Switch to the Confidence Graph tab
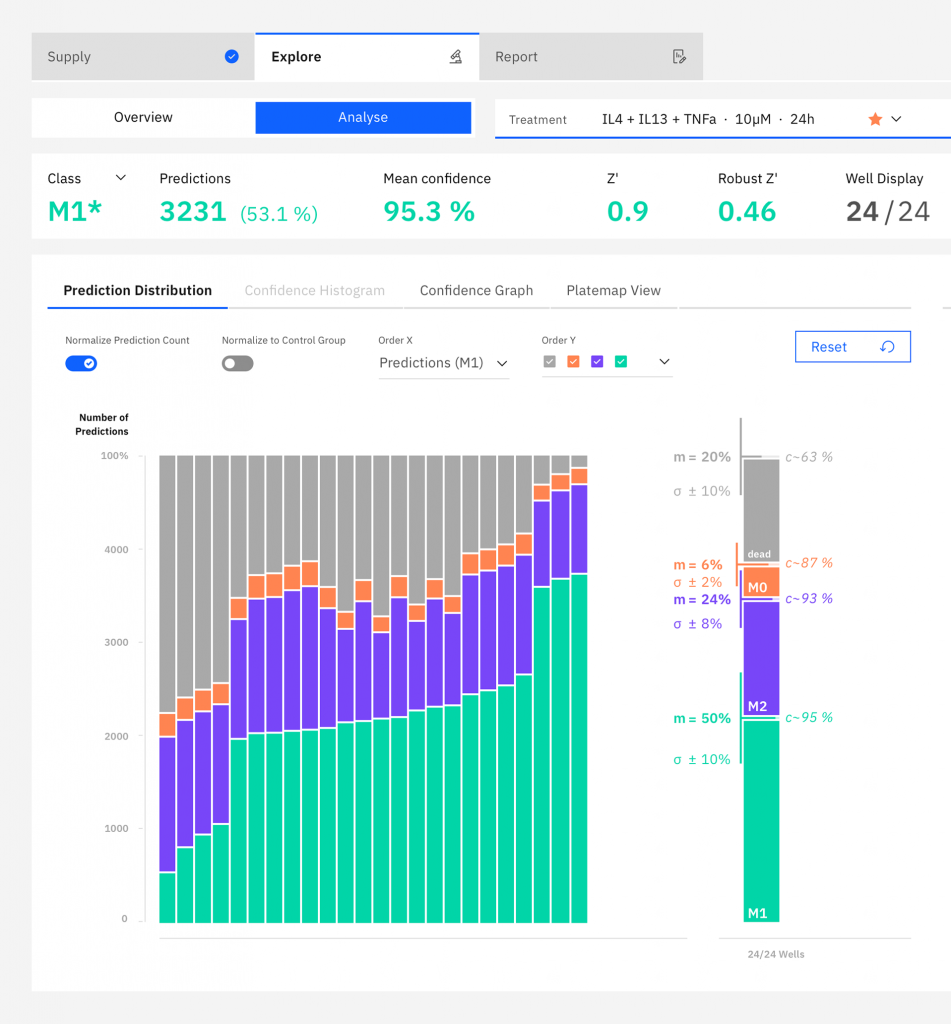This screenshot has height=1024, width=951. [x=476, y=291]
